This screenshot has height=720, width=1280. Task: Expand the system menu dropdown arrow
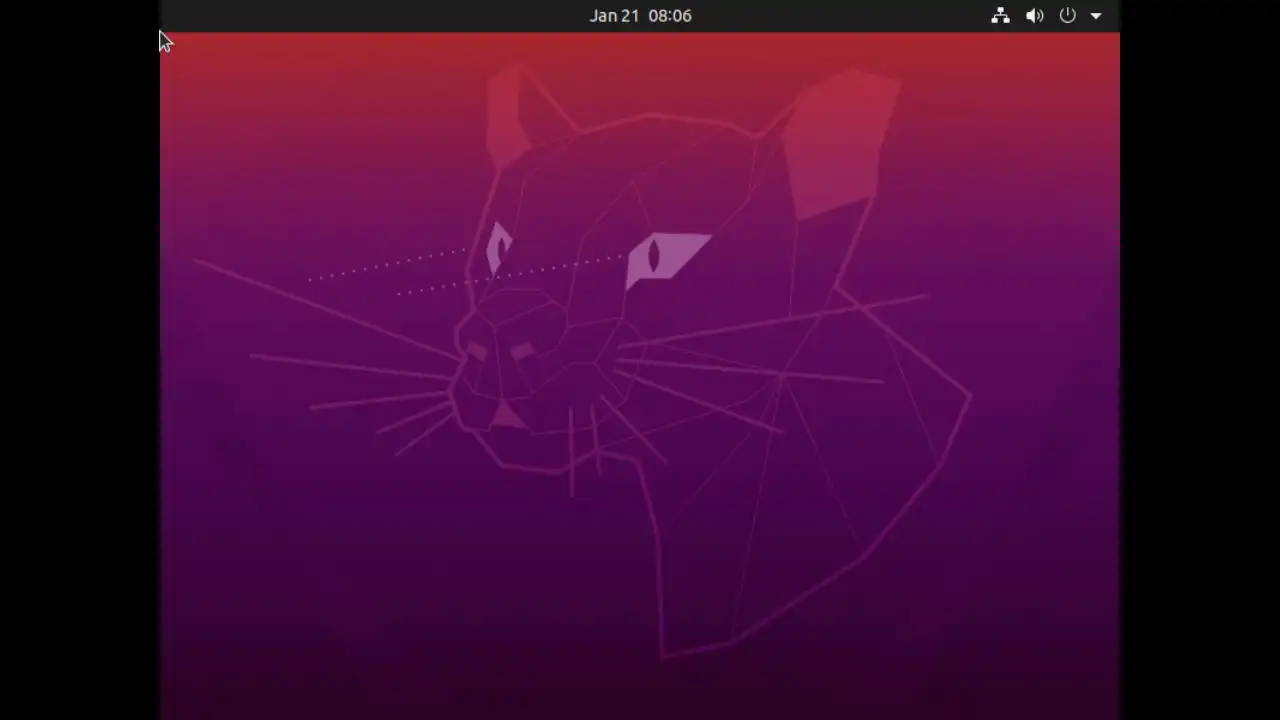pos(1096,16)
